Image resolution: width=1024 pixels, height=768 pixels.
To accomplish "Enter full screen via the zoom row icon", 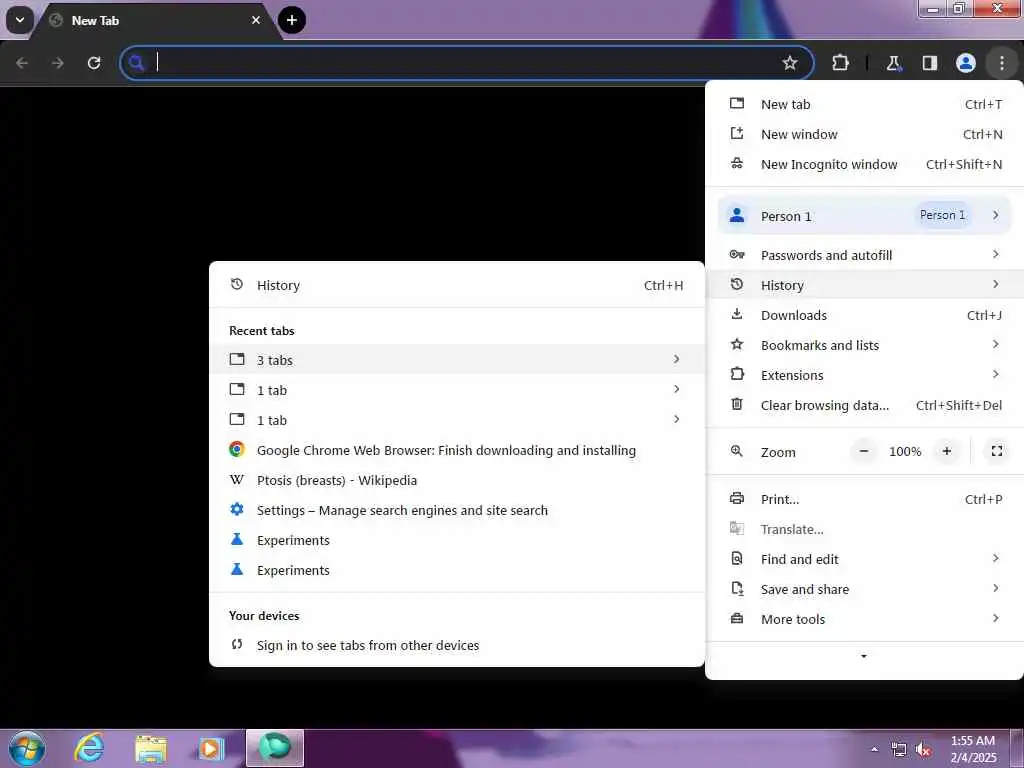I will pyautogui.click(x=997, y=451).
